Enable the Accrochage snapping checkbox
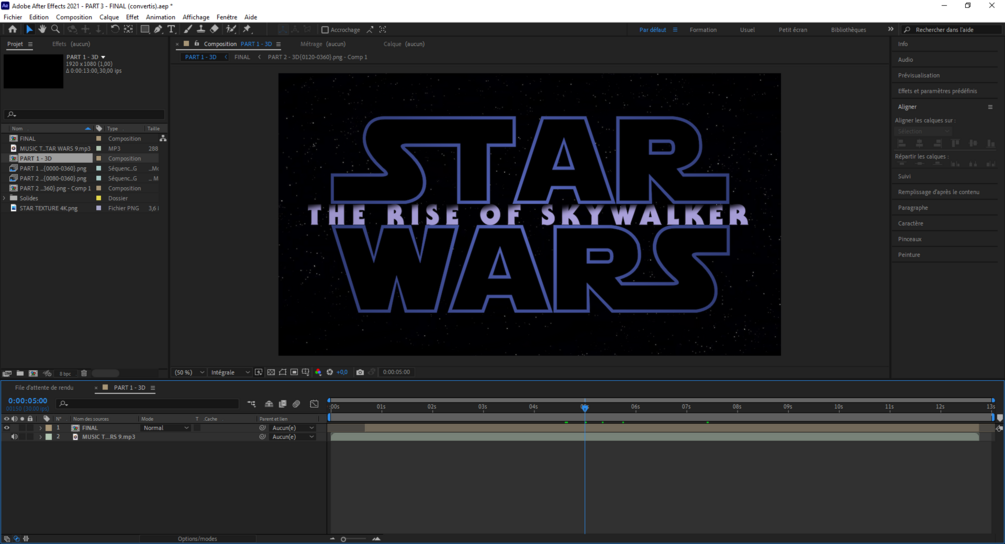The width and height of the screenshot is (1005, 544). coord(325,29)
